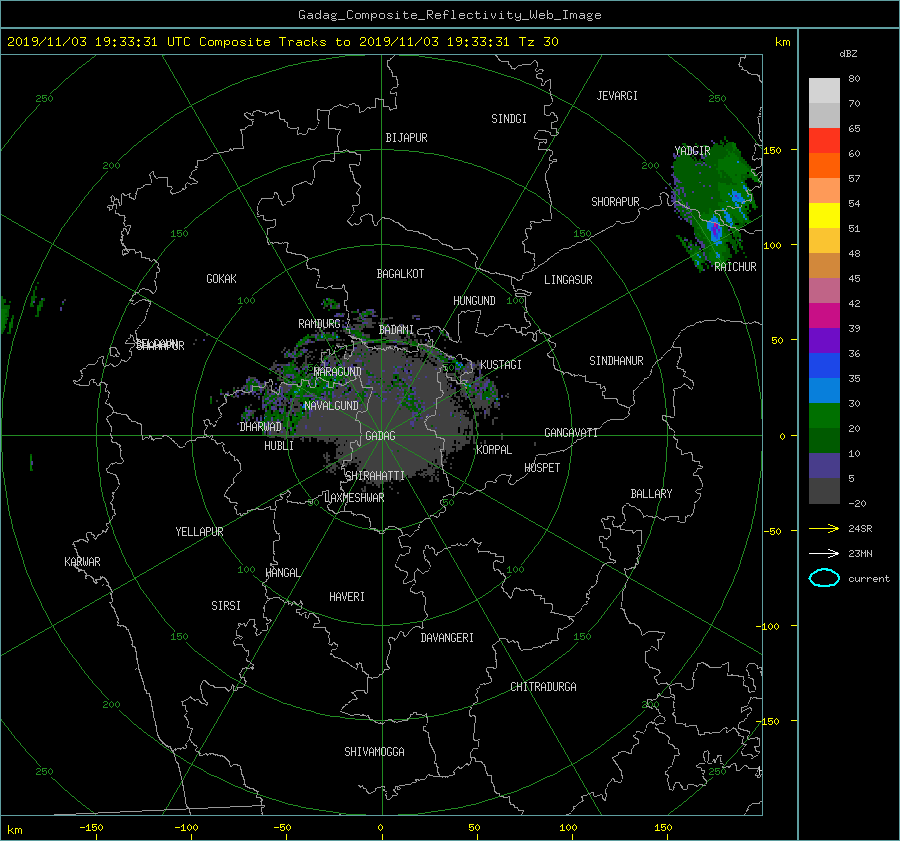Click the white 23MN arrow legend icon

tap(824, 553)
